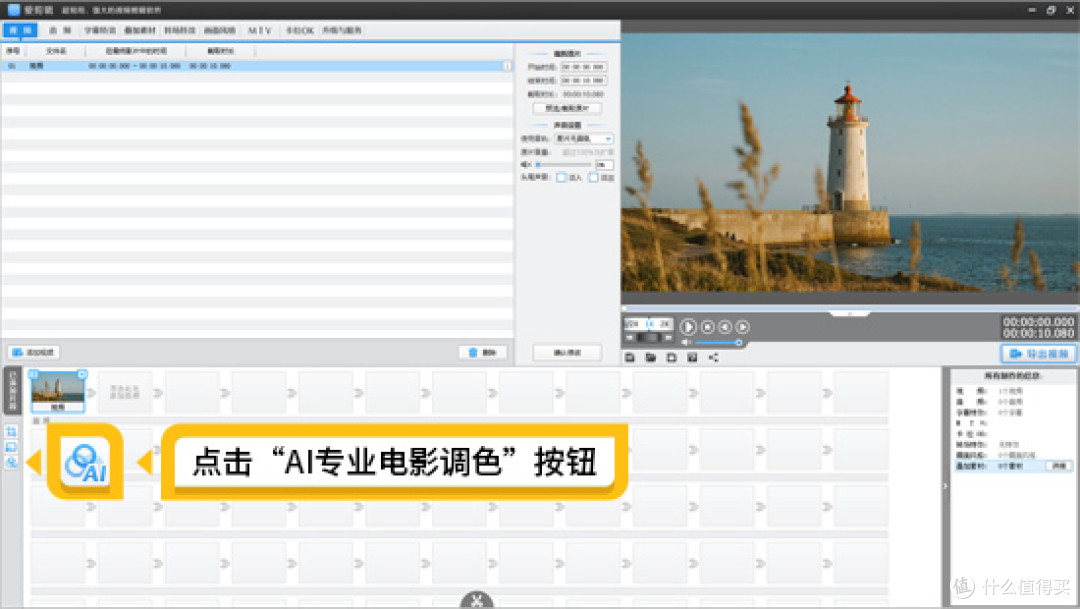
Task: Click the speaker mute icon below the playback controls
Action: point(686,342)
